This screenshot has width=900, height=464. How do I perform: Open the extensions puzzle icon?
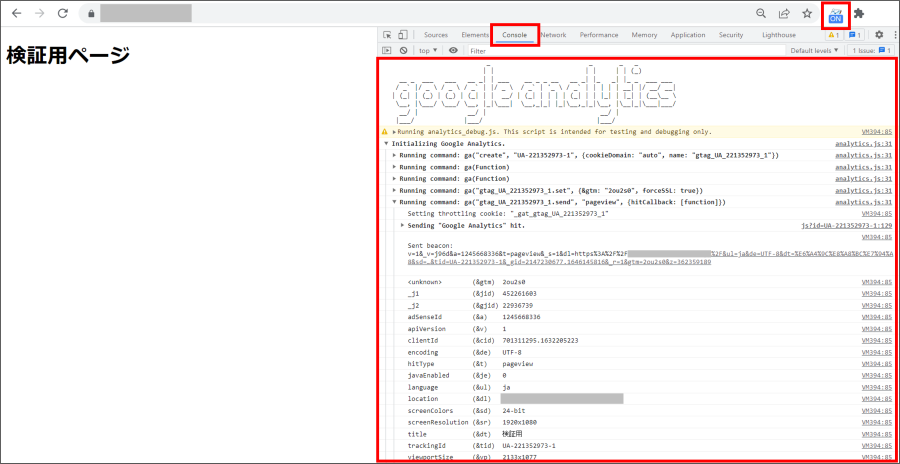tap(859, 14)
